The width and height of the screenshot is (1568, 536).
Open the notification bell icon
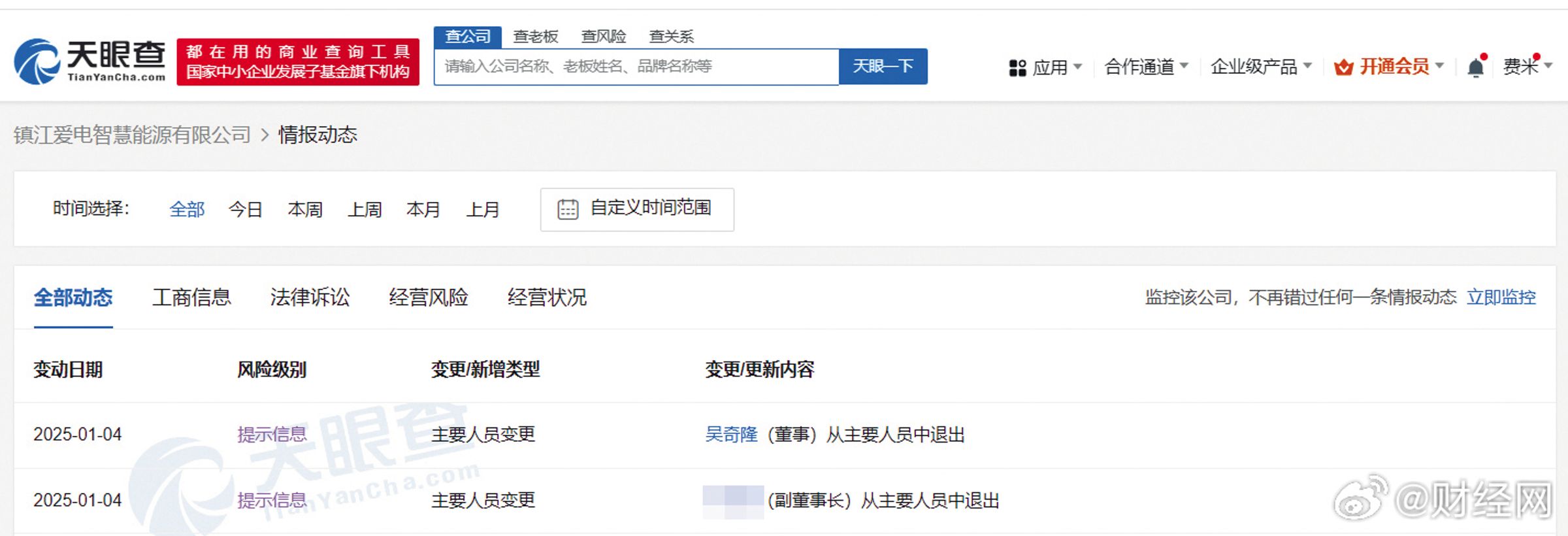click(x=1475, y=67)
